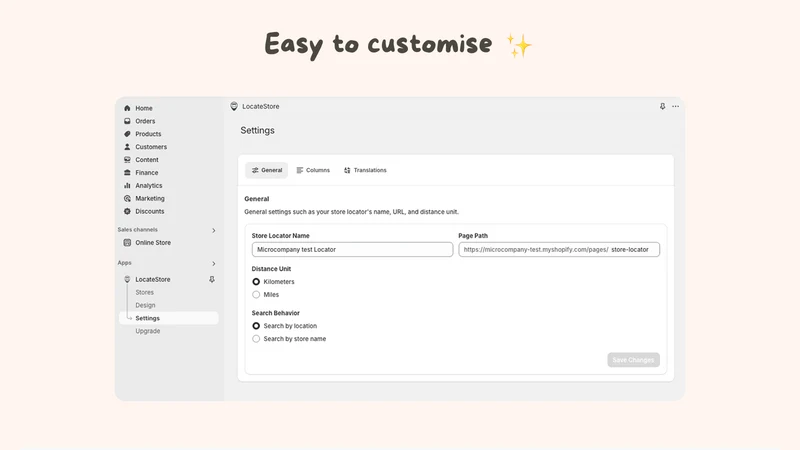The image size is (800, 450).
Task: Expand the Sales channels chevron
Action: click(213, 230)
